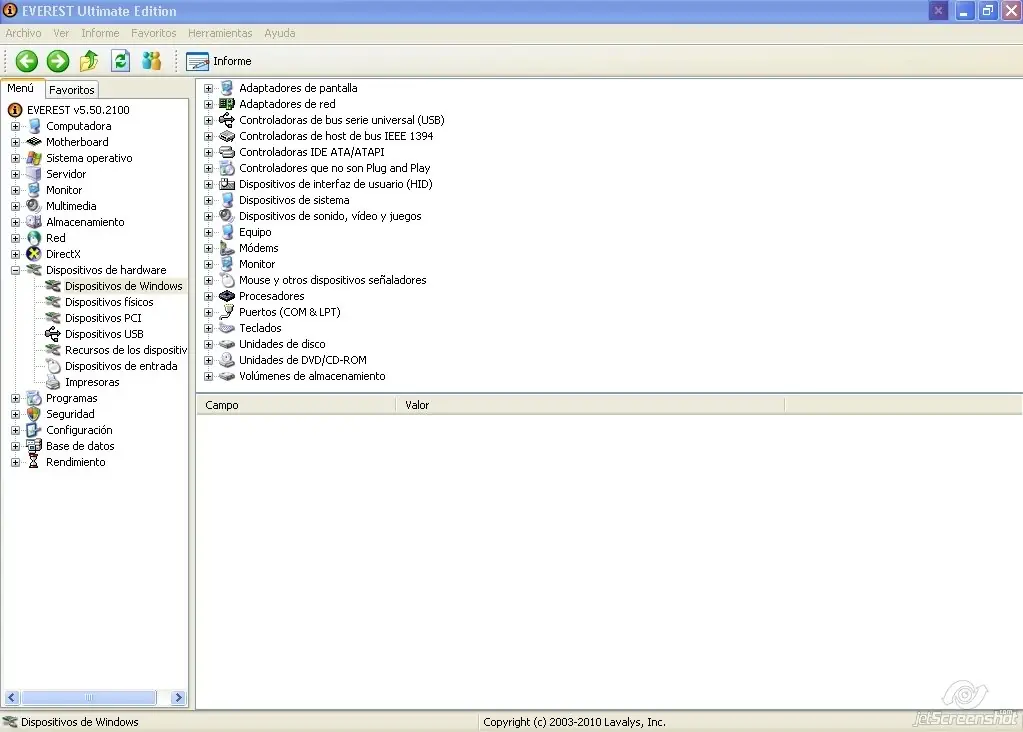Expand Dispositivos de sistema category
This screenshot has width=1023, height=732.
208,200
